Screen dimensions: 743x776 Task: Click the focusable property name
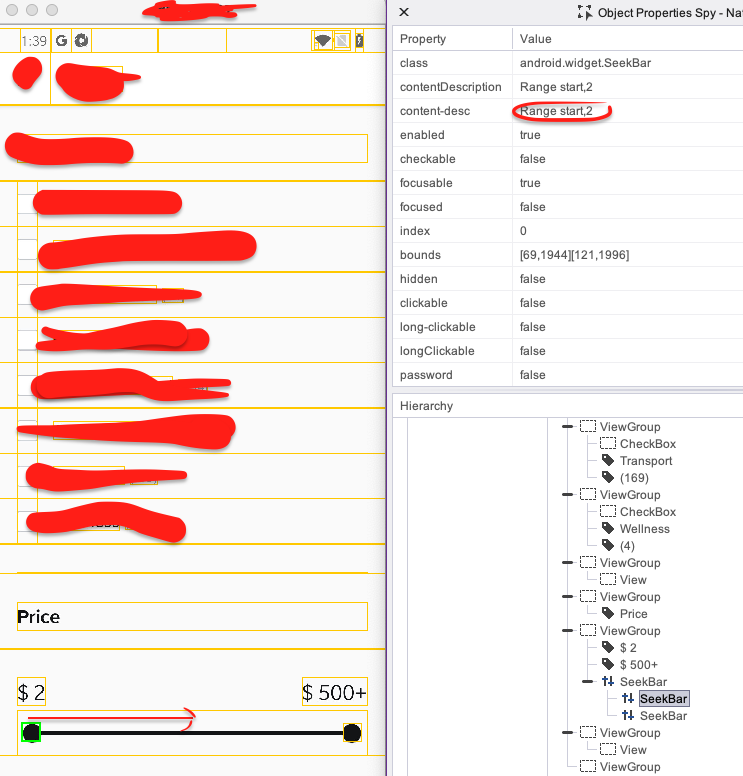(426, 183)
